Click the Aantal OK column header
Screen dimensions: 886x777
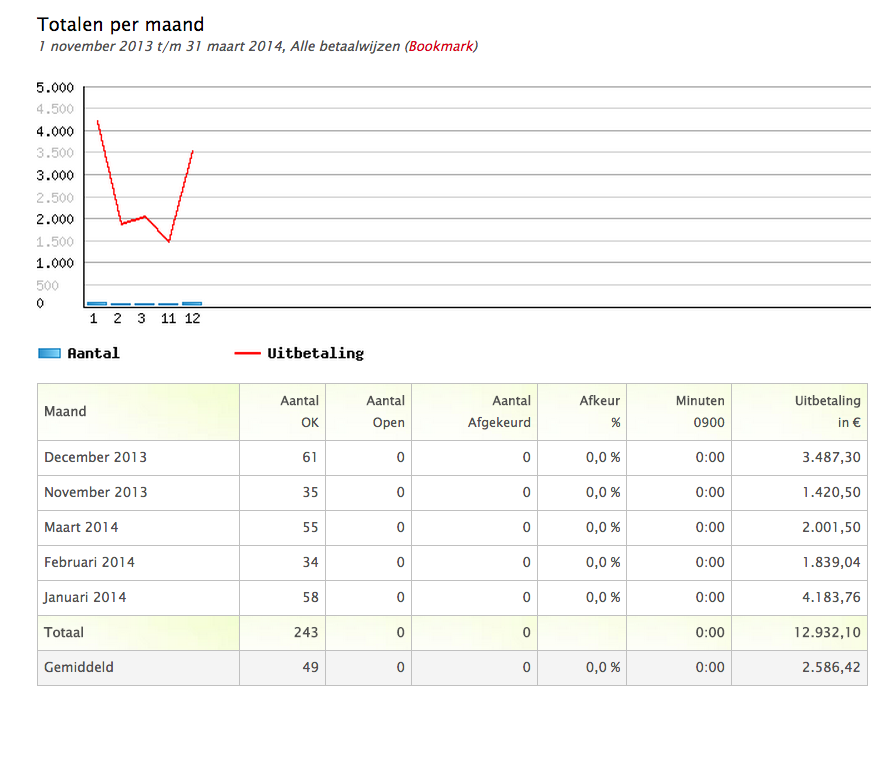(283, 411)
